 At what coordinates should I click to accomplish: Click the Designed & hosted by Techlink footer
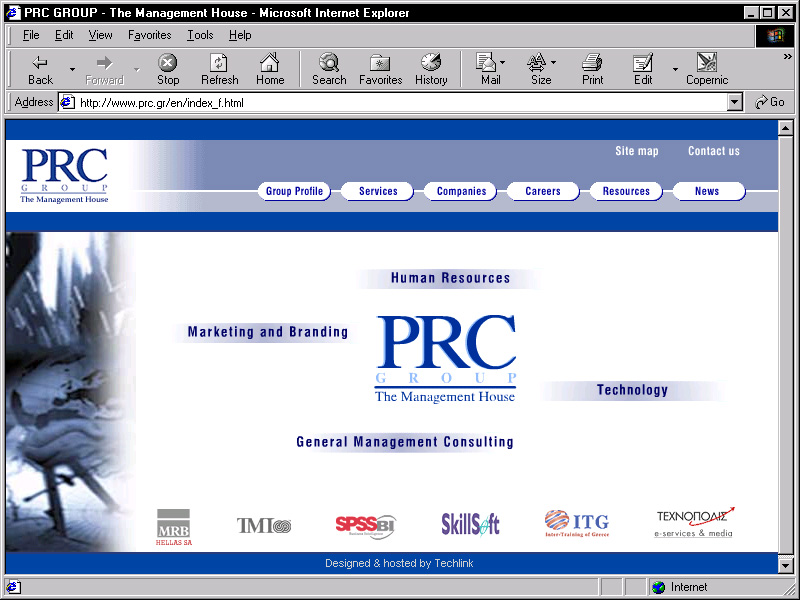click(399, 563)
